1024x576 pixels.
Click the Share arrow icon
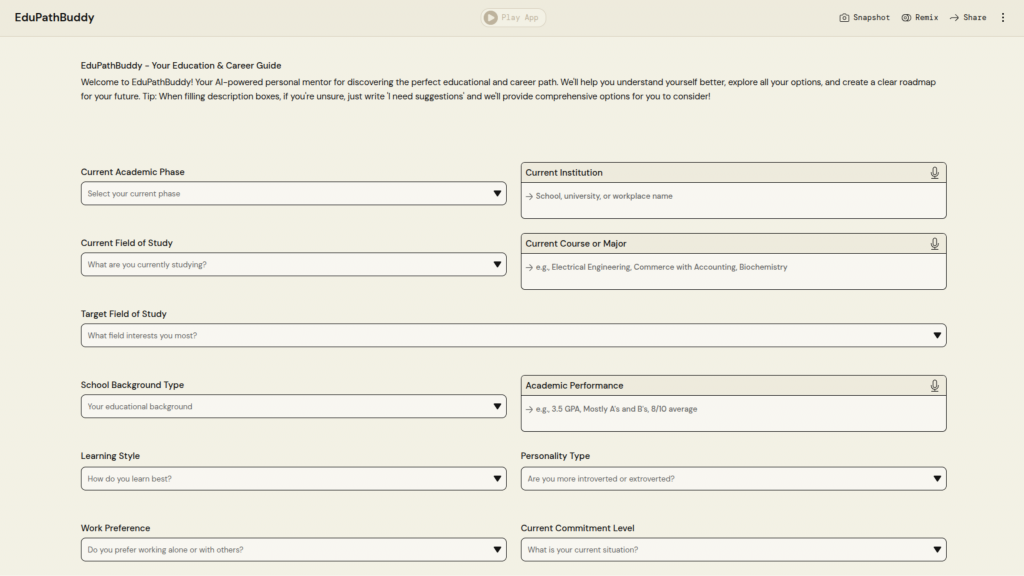[x=954, y=18]
